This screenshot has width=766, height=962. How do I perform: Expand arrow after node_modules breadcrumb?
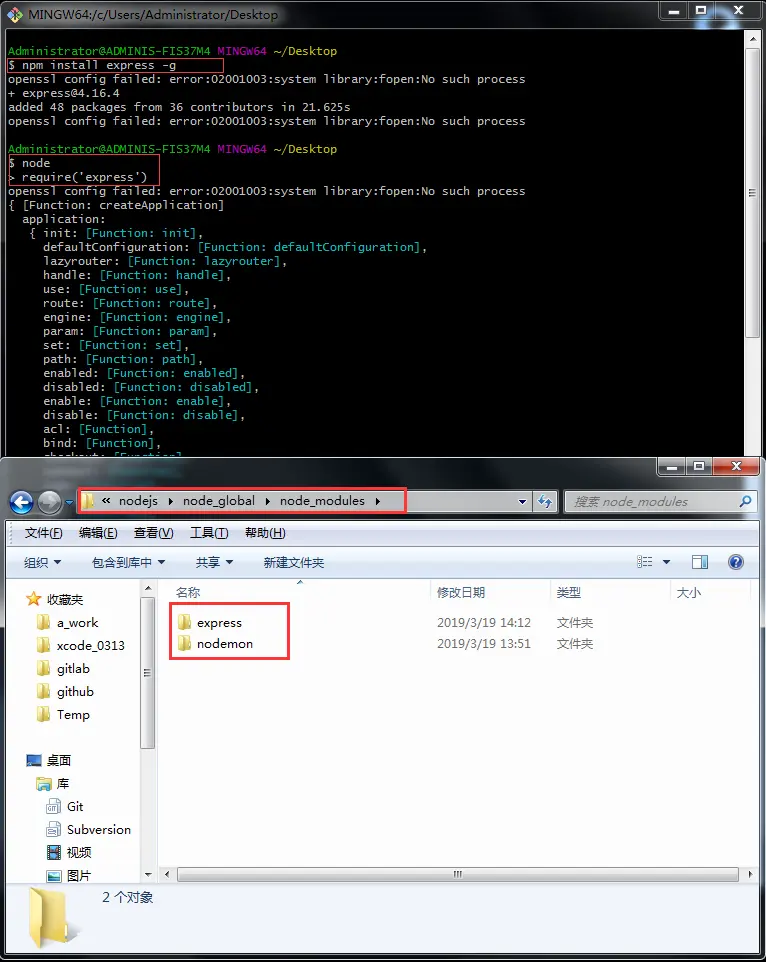378,501
